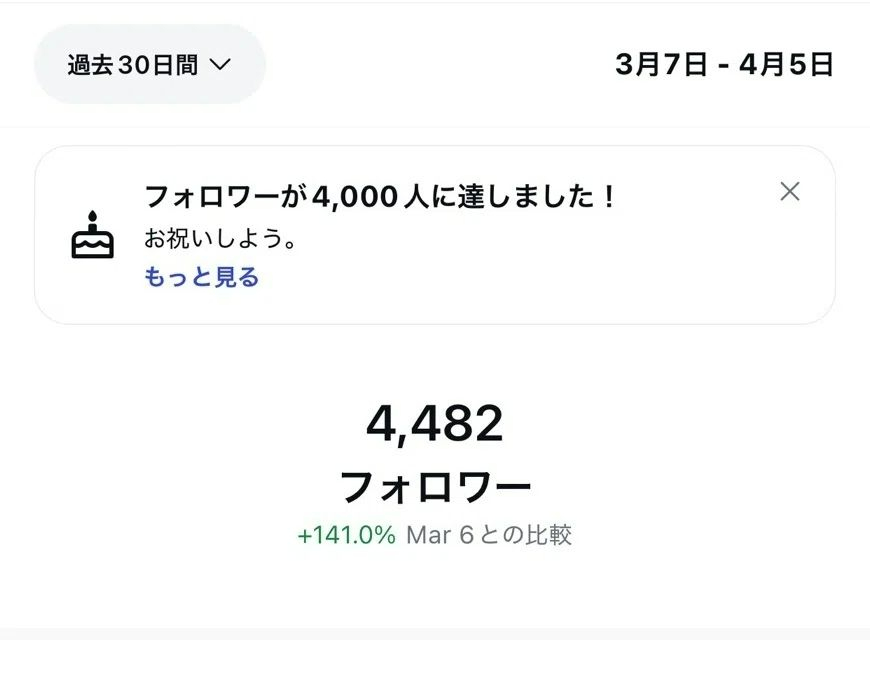
Task: Click the 4,482 follower count
Action: click(x=434, y=426)
